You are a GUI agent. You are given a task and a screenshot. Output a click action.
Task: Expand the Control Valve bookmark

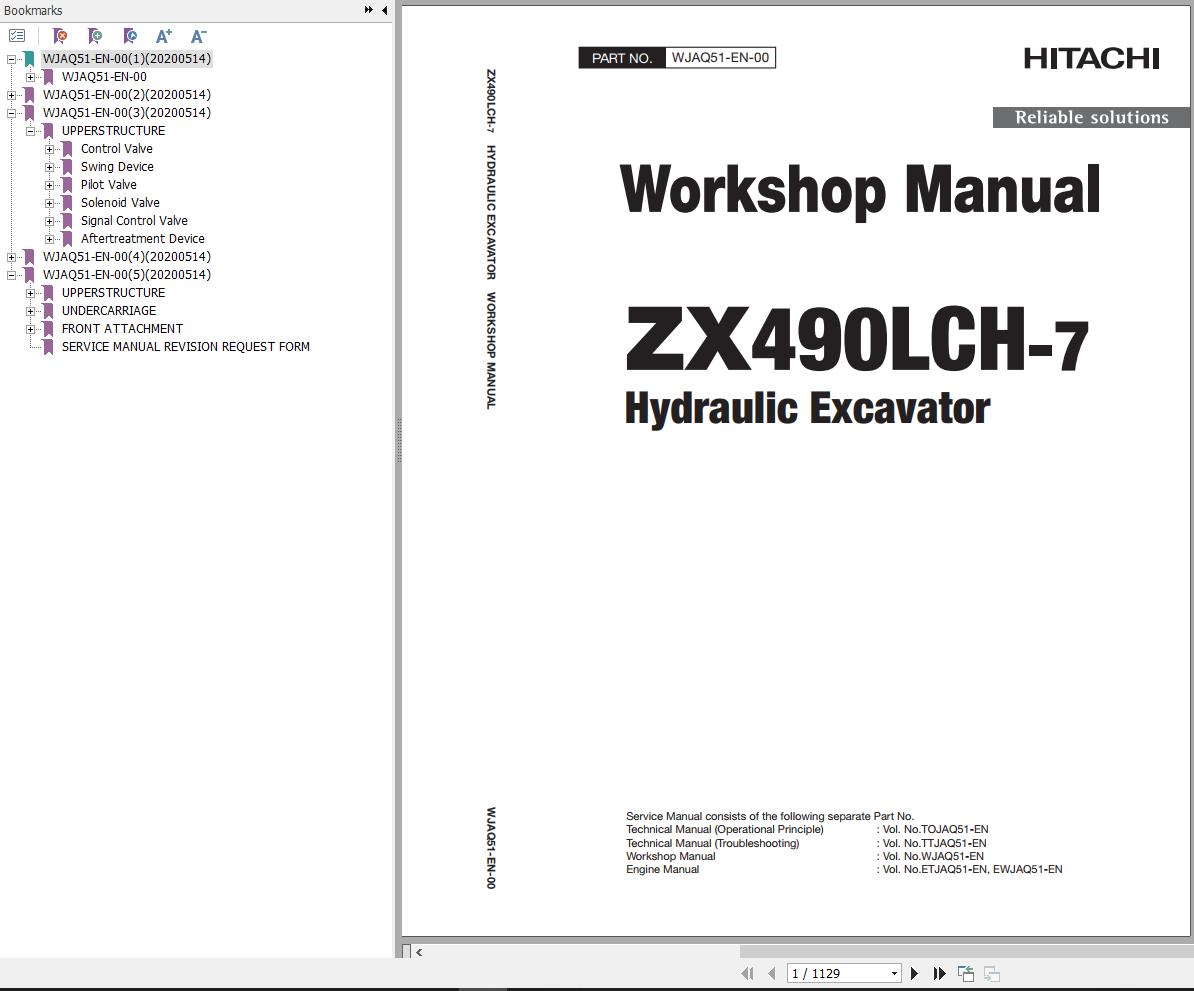pos(49,149)
